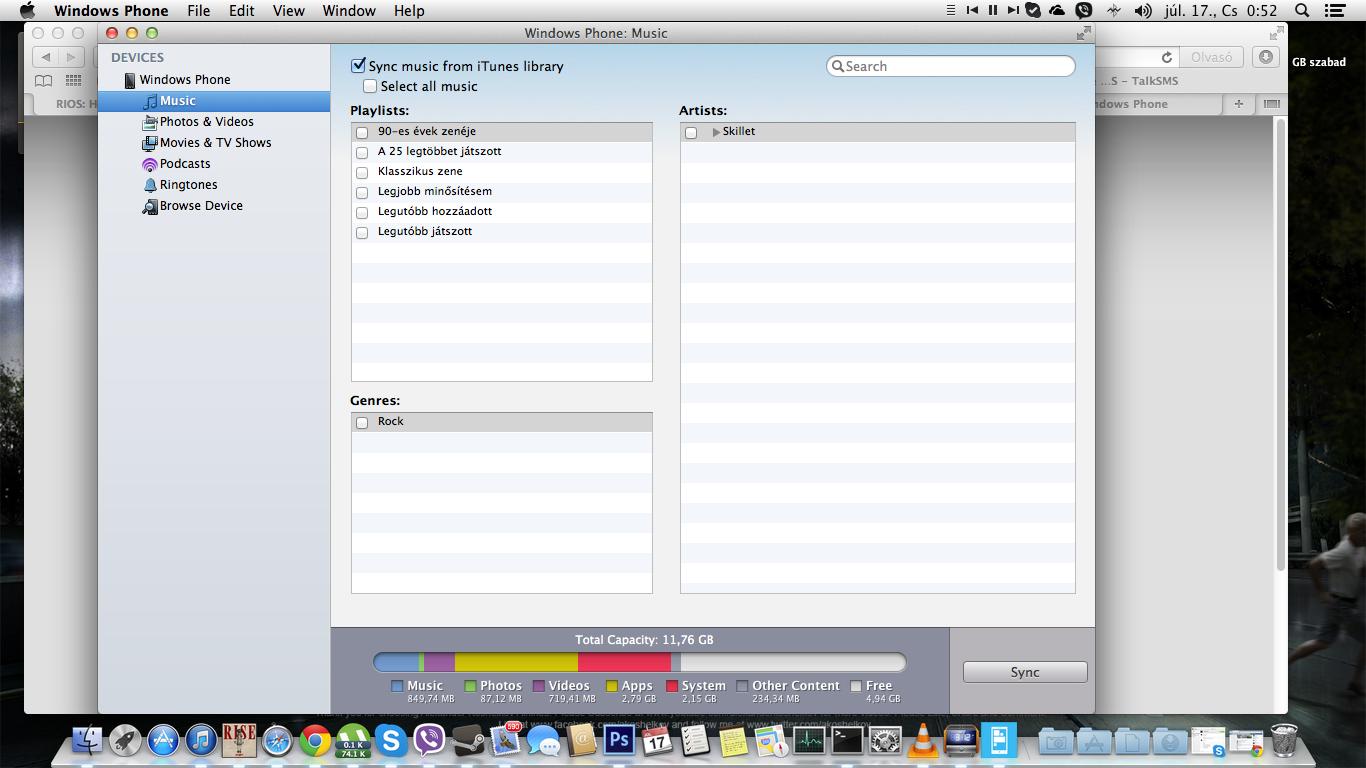Screen dimensions: 1366x768
Task: Open the Viber menu bar icon
Action: [1084, 10]
